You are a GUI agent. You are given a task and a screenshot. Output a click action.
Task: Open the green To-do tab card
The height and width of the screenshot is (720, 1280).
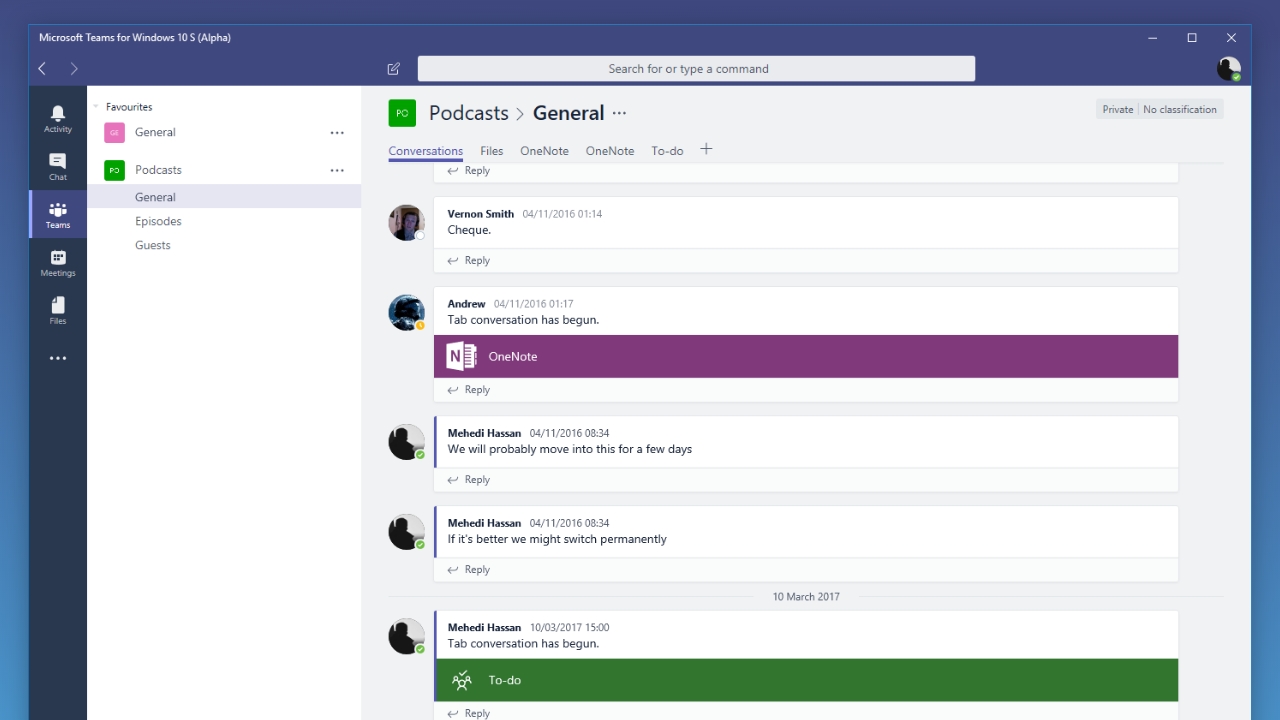point(805,680)
